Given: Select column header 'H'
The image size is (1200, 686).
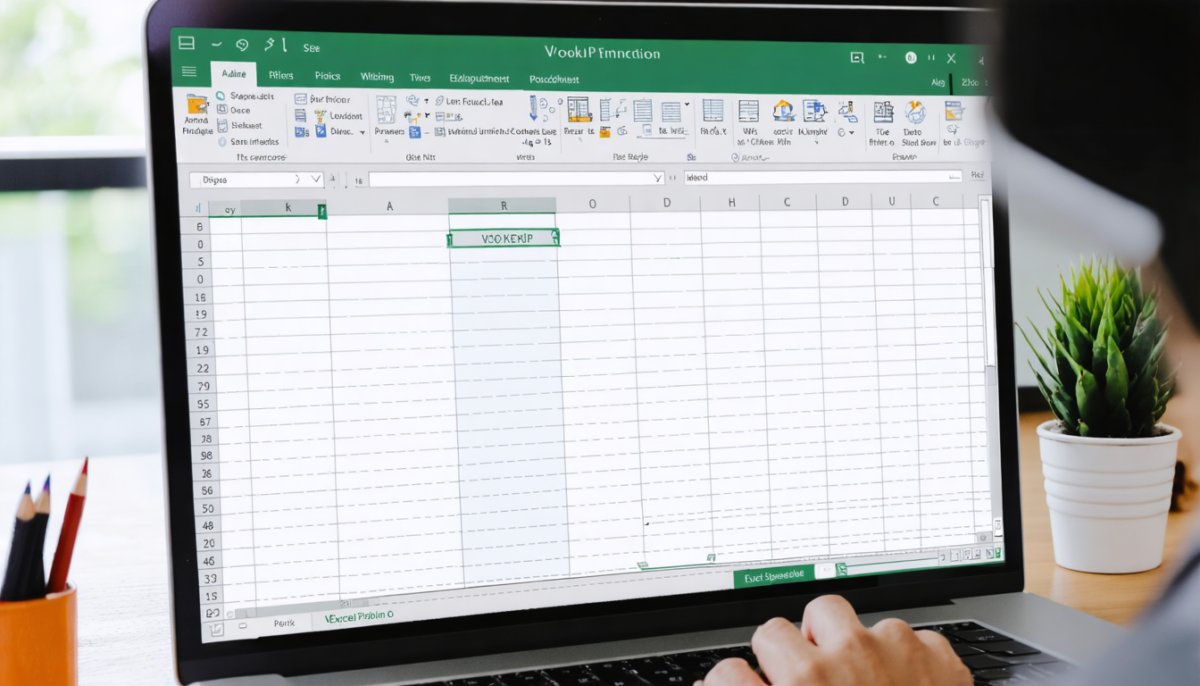Looking at the screenshot, I should click(731, 203).
